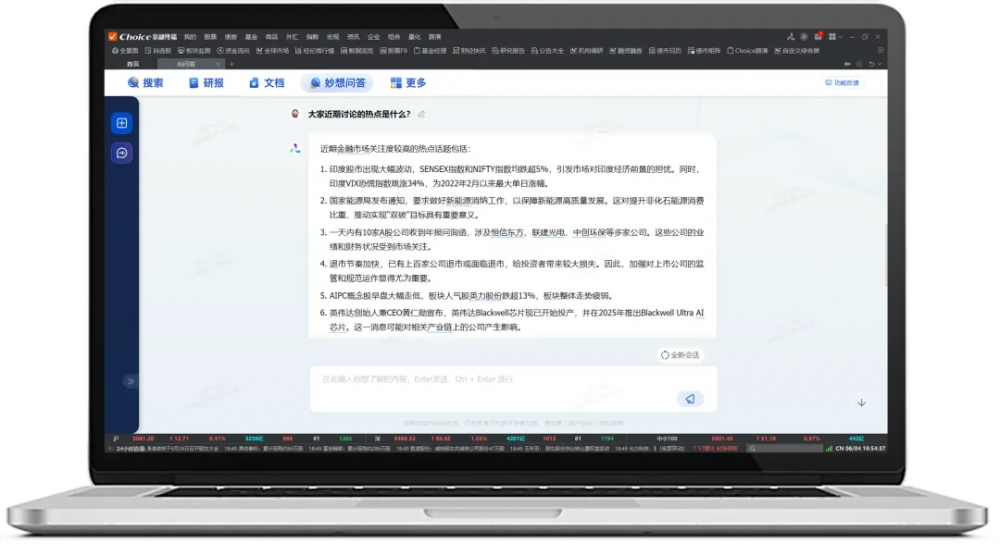Select the 妙想问答 Q&A tab
Viewport: 1000px width, 544px height.
(338, 83)
